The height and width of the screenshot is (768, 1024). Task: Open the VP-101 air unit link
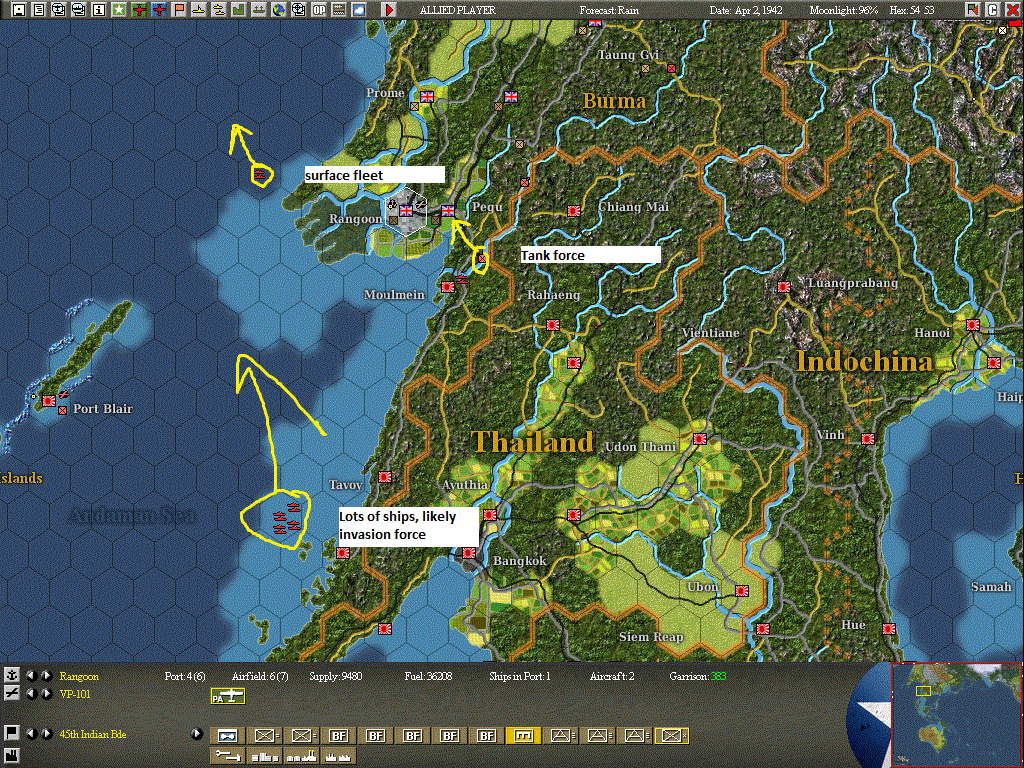[75, 694]
